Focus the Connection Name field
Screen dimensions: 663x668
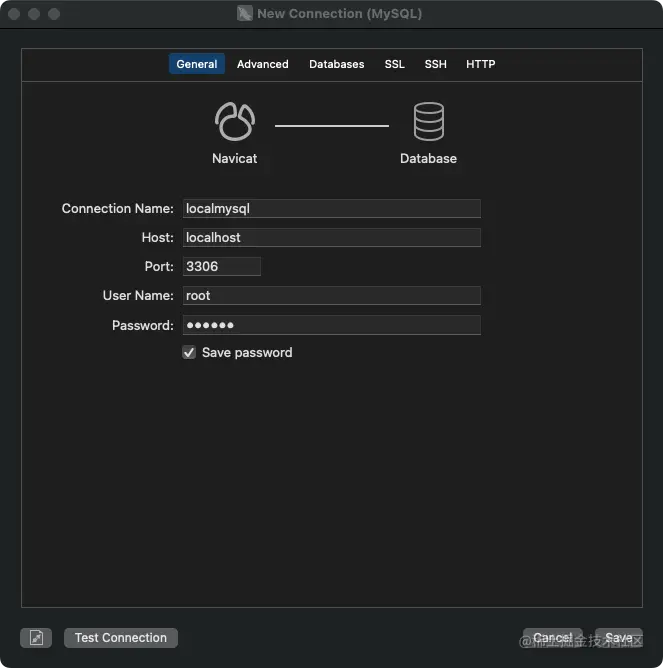click(x=332, y=208)
